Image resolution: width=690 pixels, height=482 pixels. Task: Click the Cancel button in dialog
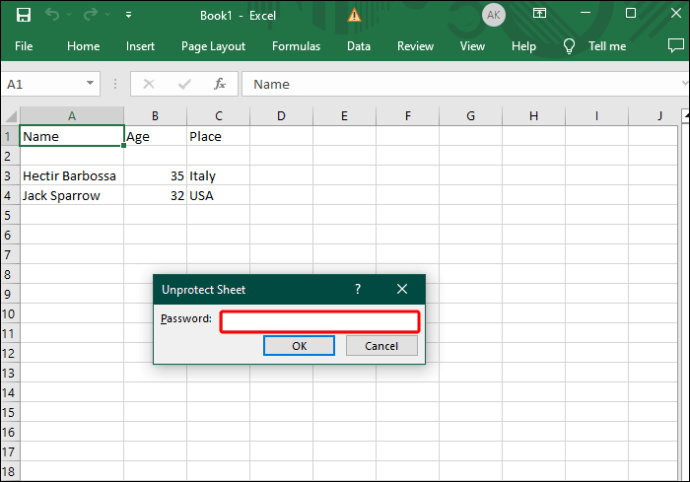click(x=382, y=346)
